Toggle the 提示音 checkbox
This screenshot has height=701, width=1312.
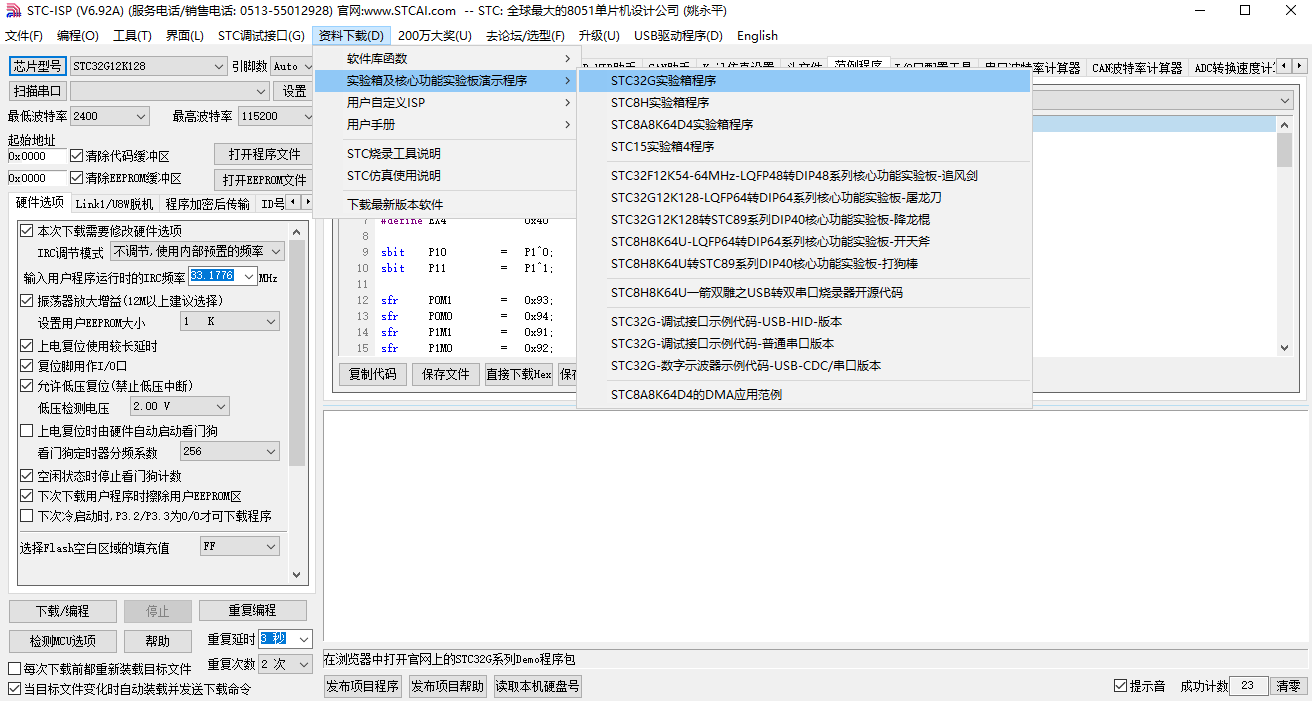(x=1120, y=686)
